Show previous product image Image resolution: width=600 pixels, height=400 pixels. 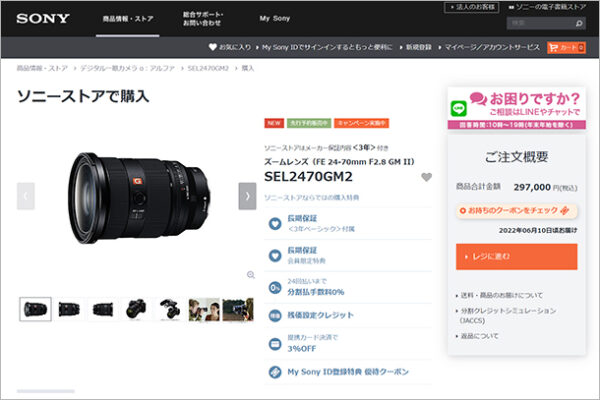26,196
